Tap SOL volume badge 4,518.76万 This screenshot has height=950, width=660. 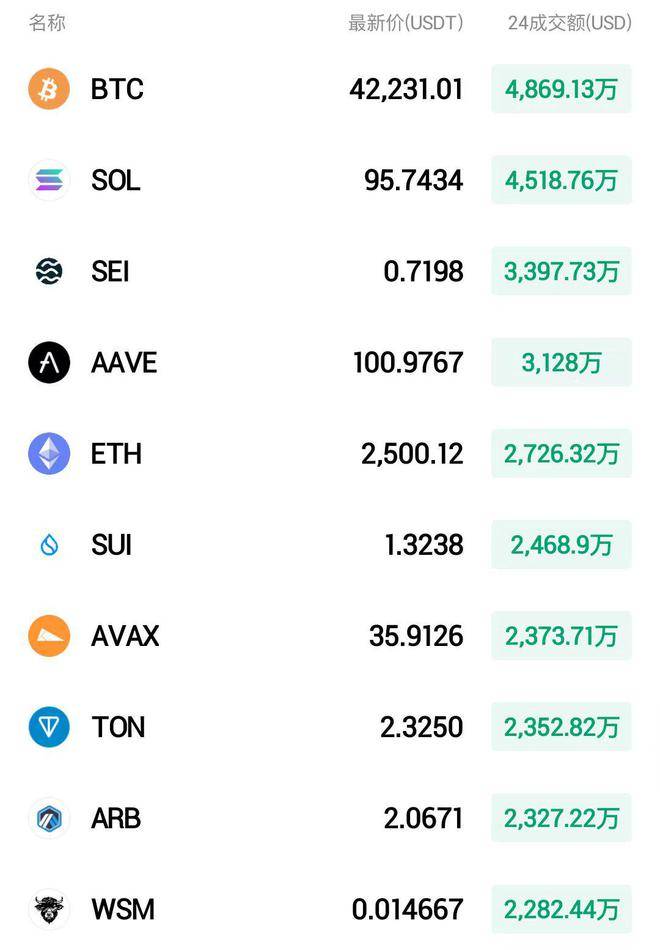[x=561, y=180]
